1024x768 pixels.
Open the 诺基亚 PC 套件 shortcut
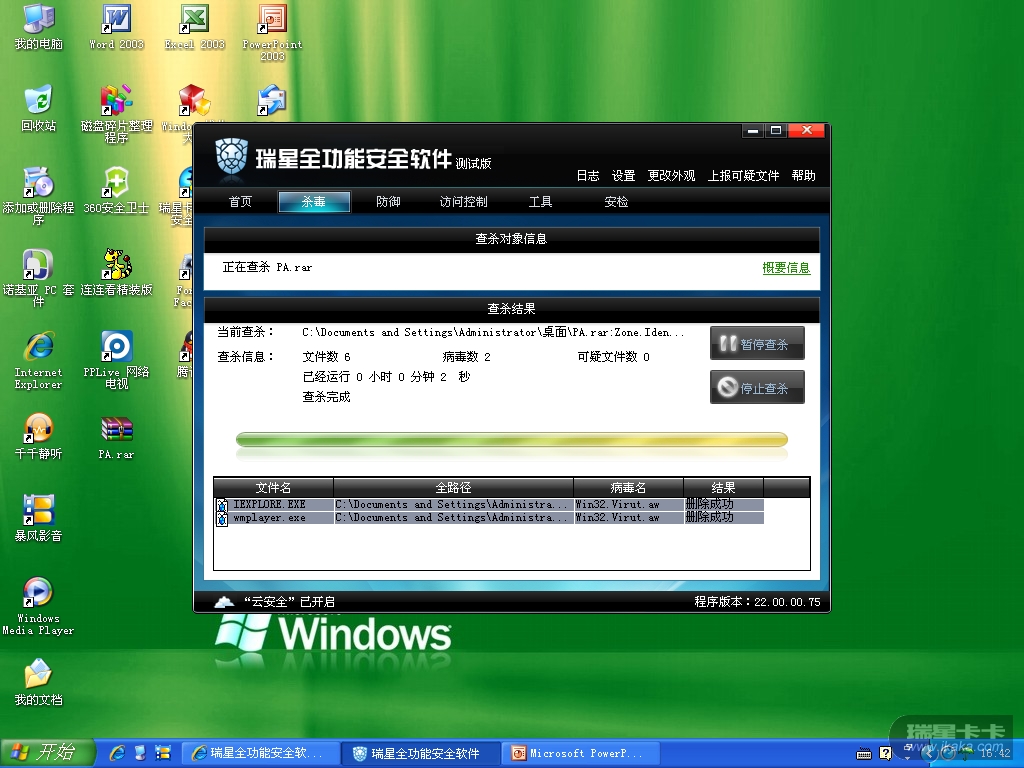pyautogui.click(x=38, y=278)
